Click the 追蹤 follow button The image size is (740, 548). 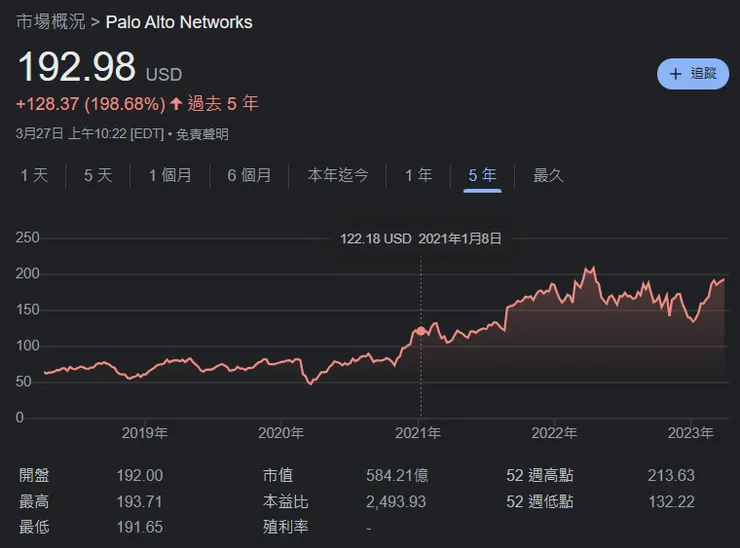[693, 74]
